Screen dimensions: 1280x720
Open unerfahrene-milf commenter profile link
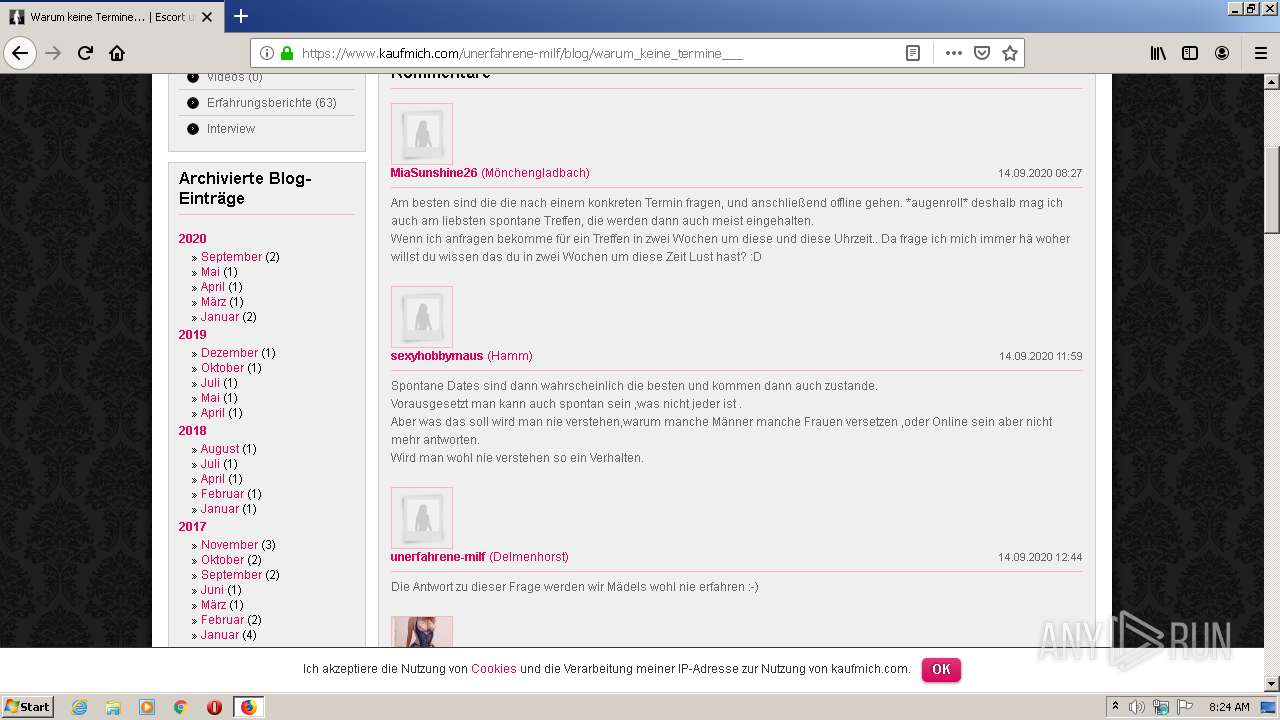[x=438, y=557]
